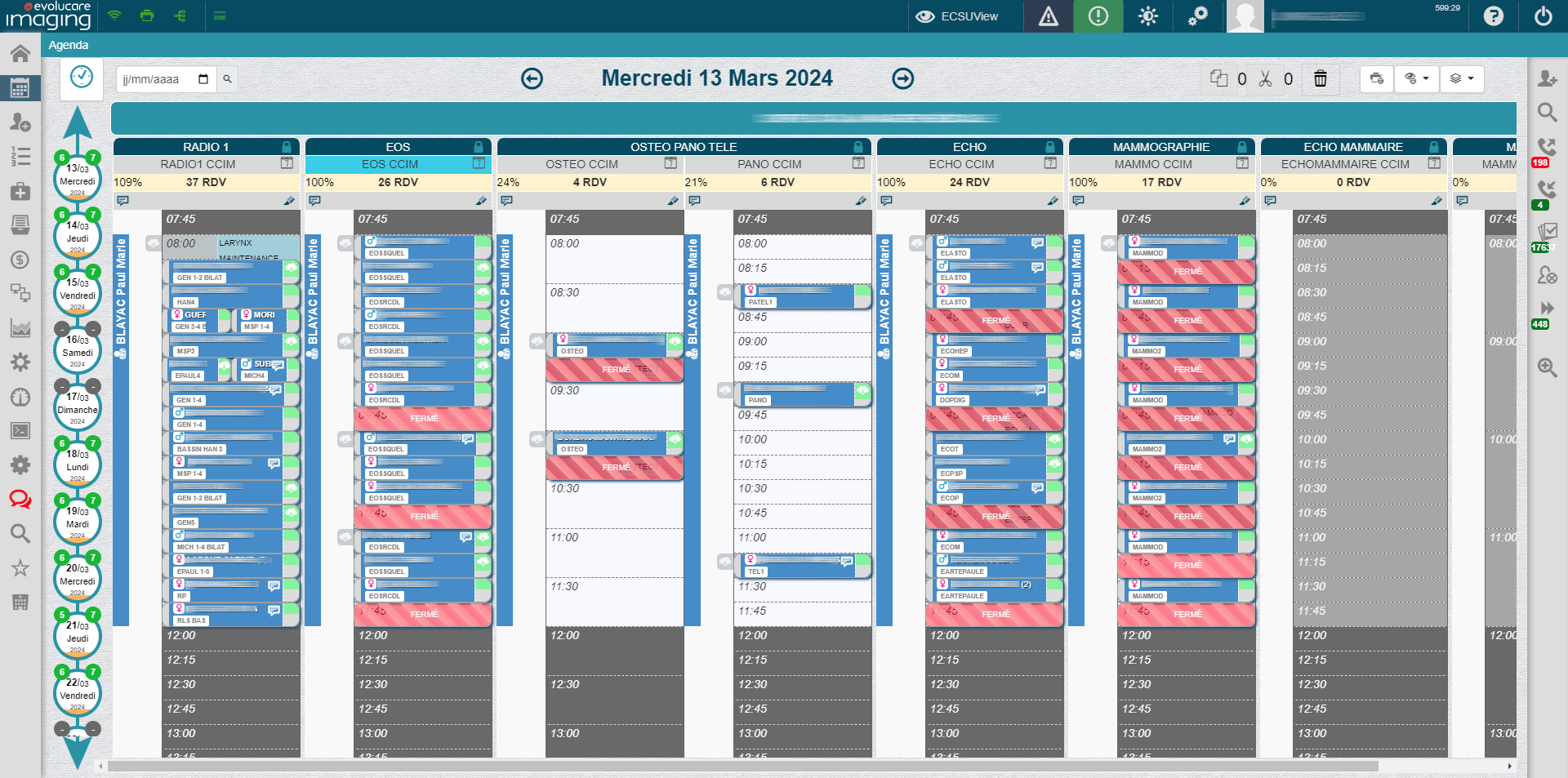Open the red chat messages sidebar icon

[x=20, y=500]
